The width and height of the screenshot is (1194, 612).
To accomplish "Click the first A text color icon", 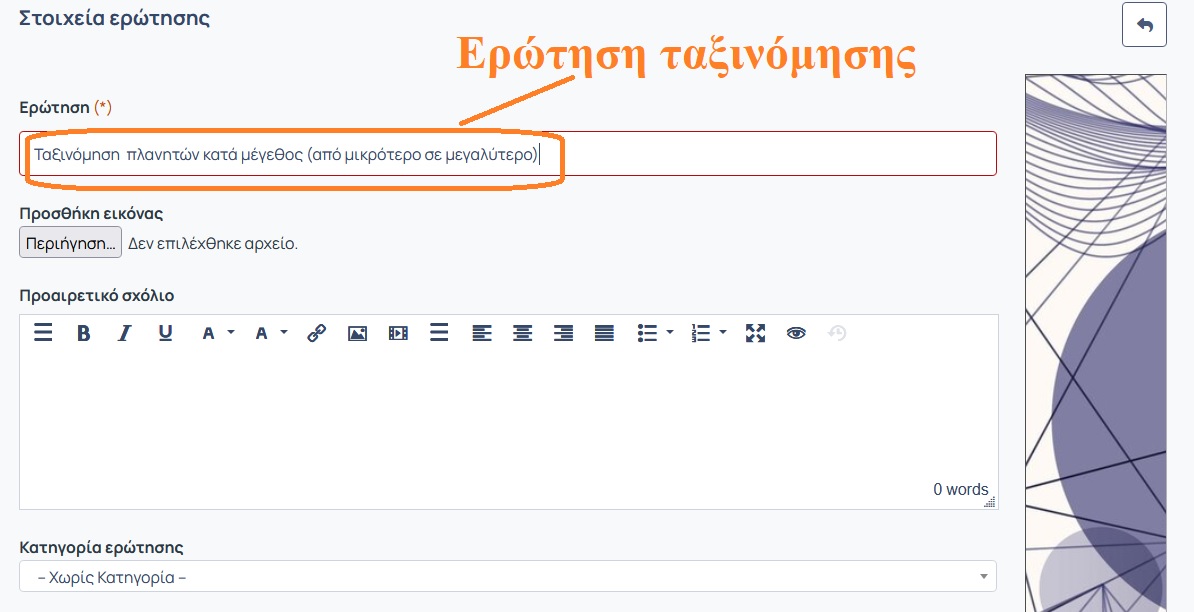I will coord(208,333).
